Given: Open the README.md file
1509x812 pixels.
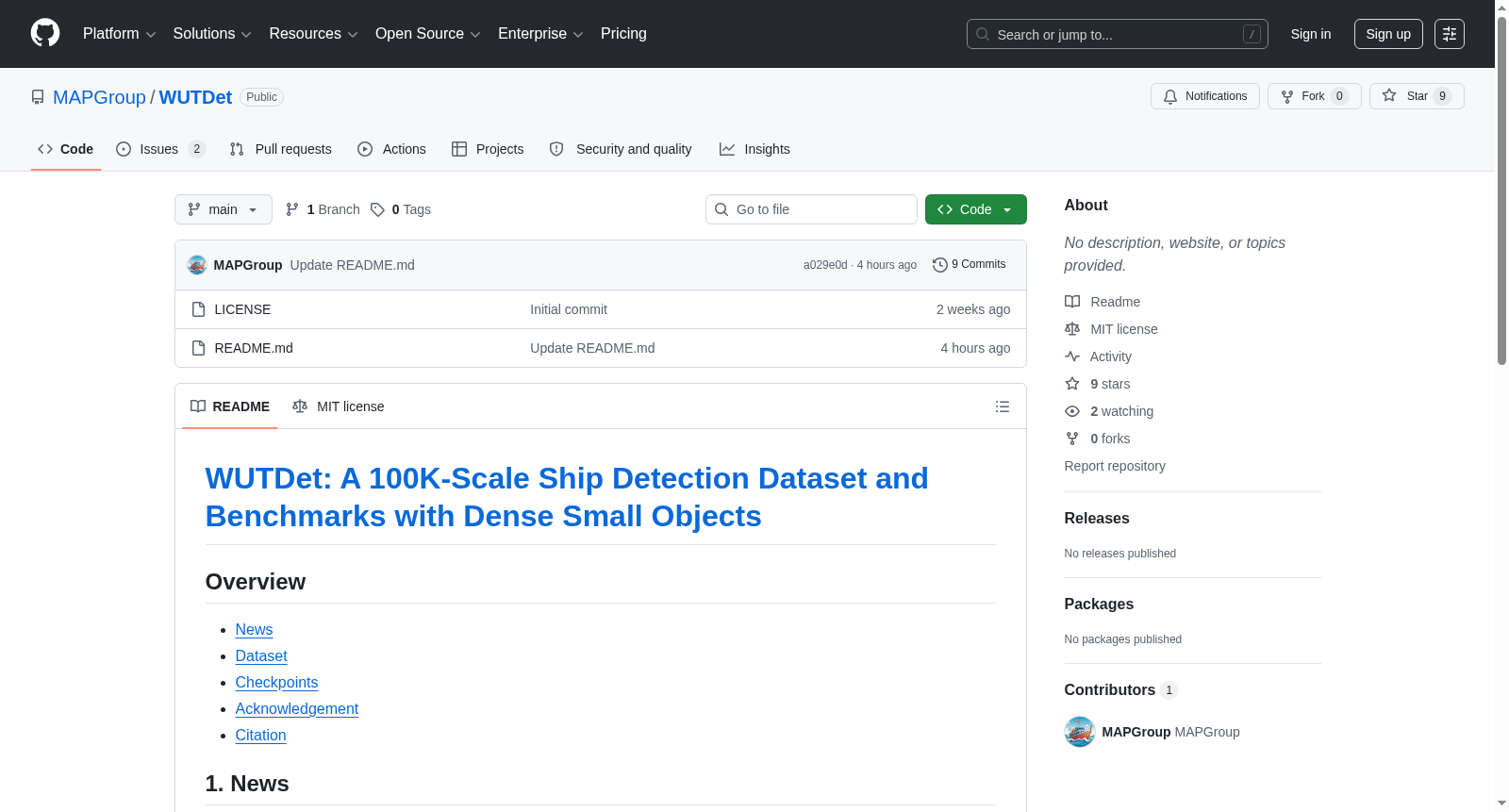Looking at the screenshot, I should tap(254, 348).
